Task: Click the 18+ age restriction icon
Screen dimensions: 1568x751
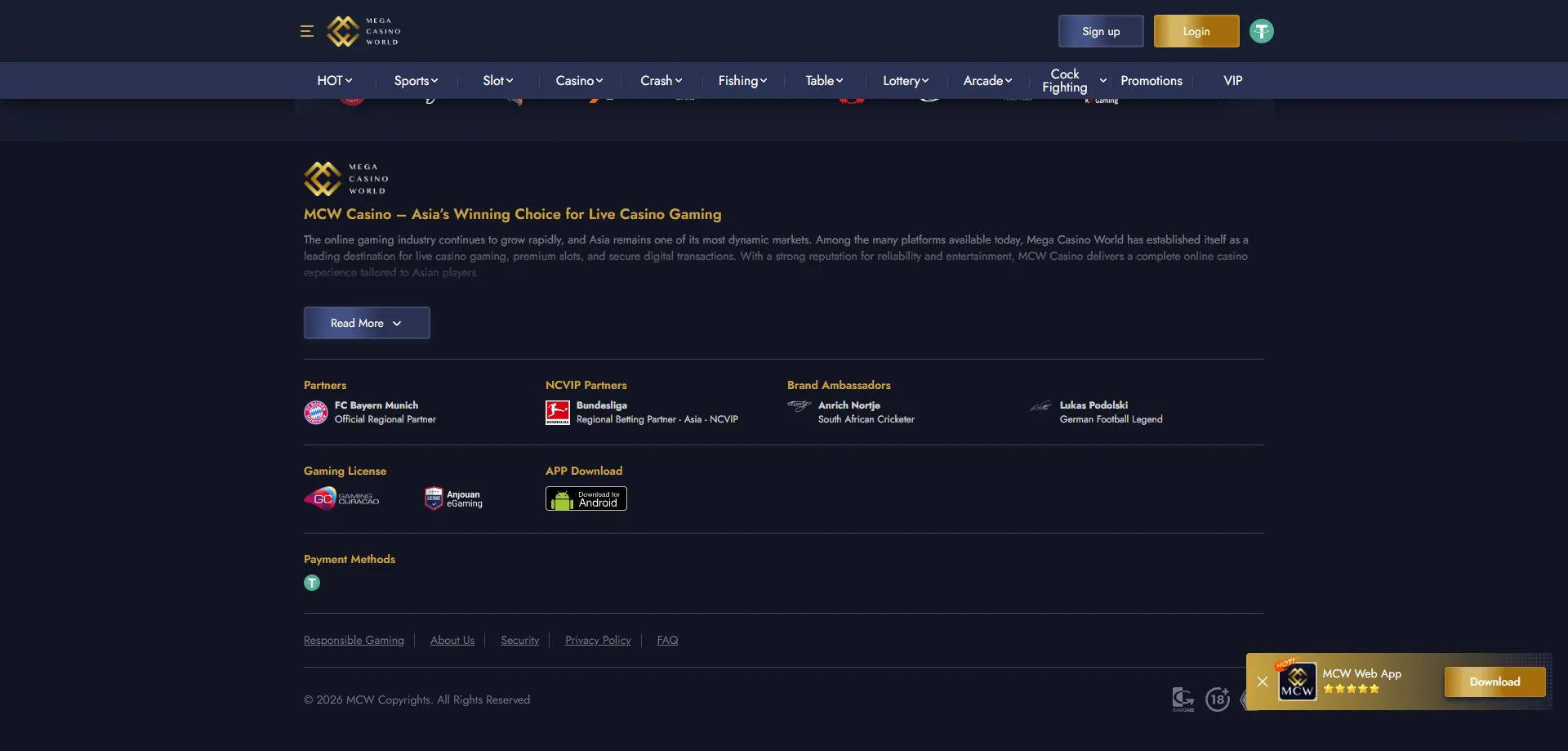Action: 1218,700
